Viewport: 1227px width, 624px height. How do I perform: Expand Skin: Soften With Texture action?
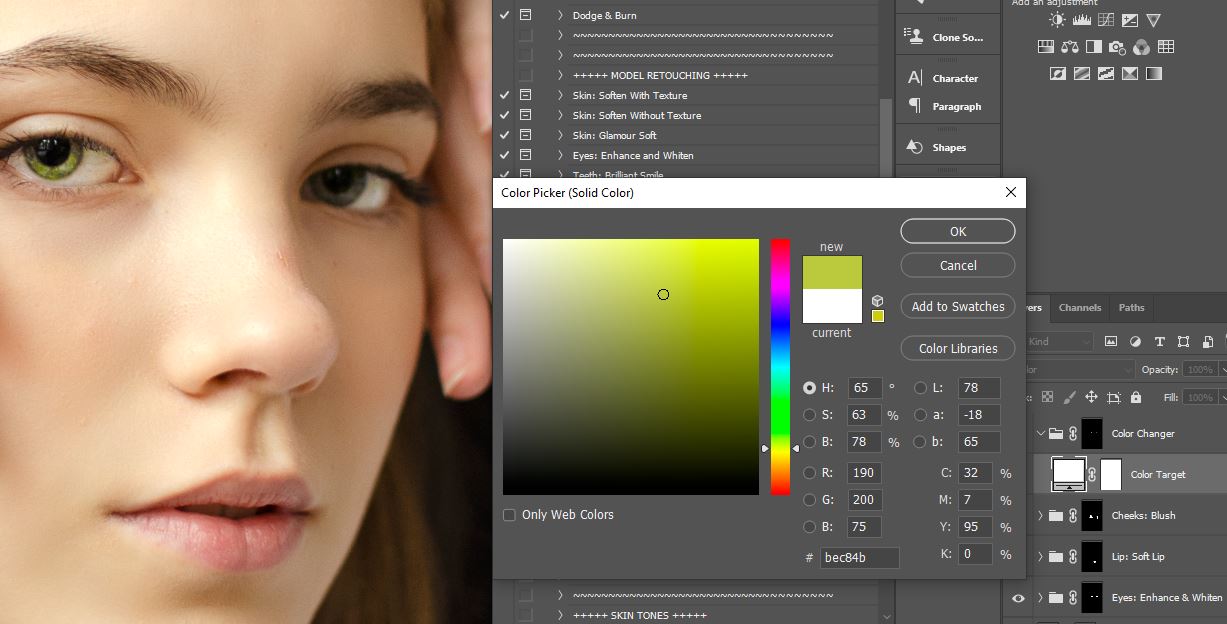click(560, 95)
